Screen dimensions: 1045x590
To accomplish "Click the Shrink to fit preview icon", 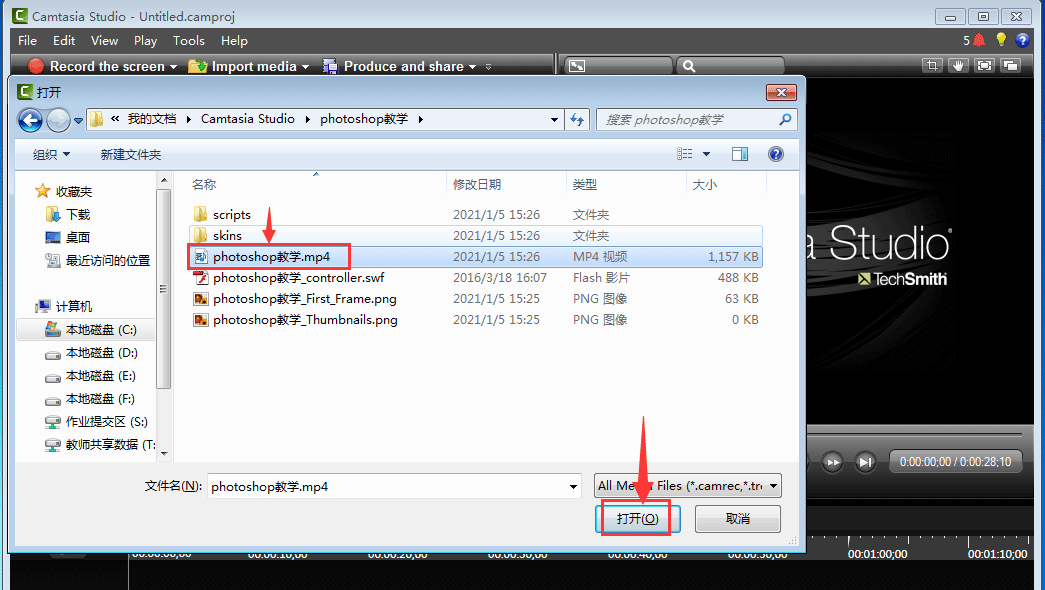I will click(x=984, y=65).
